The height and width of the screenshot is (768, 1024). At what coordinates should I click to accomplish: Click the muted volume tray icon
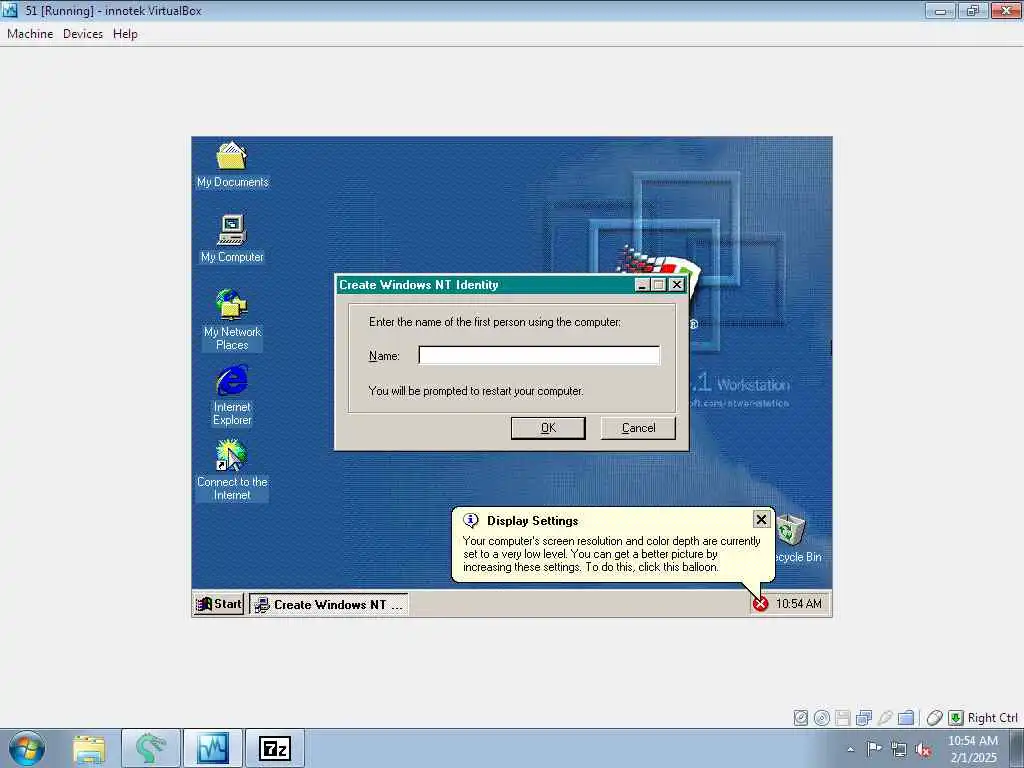[923, 749]
